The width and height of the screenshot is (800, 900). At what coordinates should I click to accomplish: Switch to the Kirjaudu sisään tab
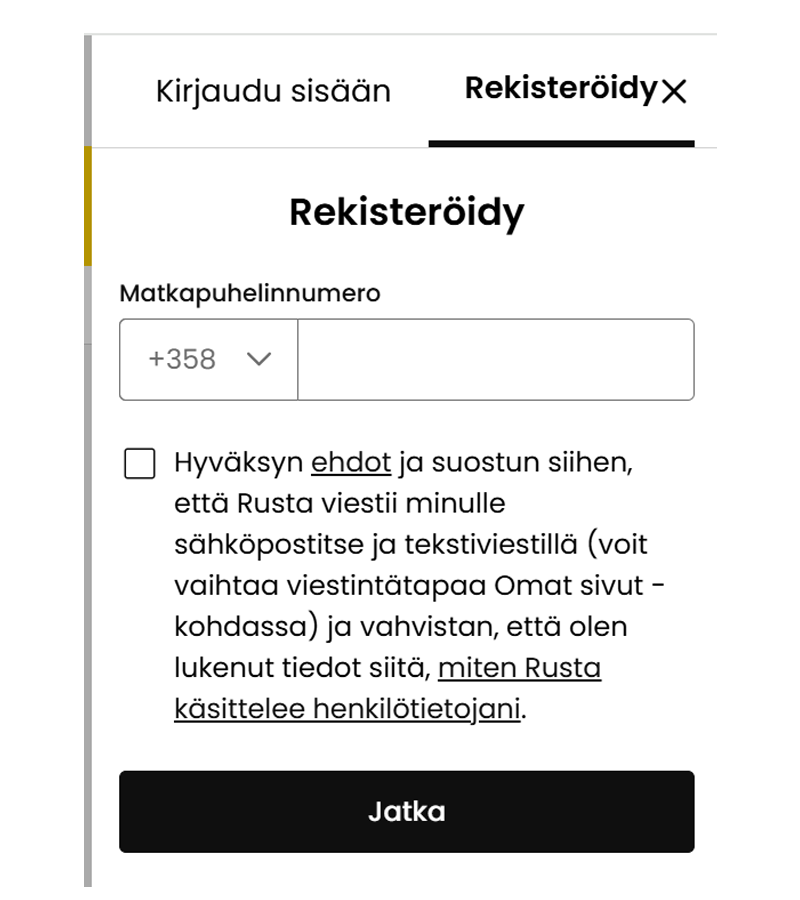(273, 91)
